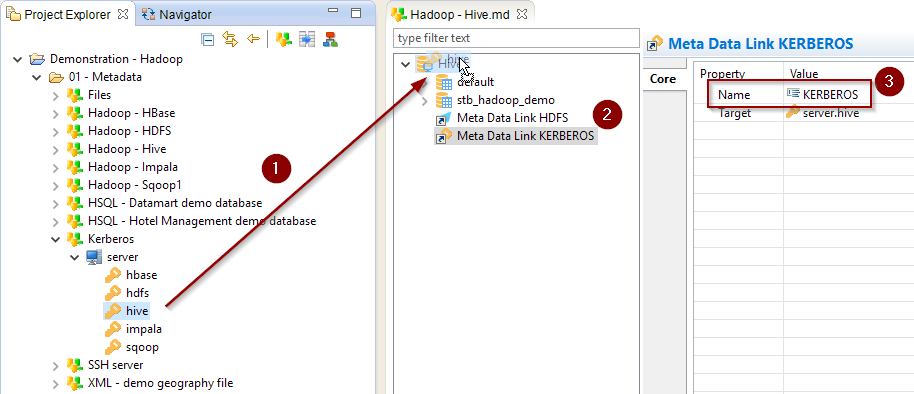This screenshot has width=914, height=394.
Task: Click the Demonstration - Hadoop project folder icon
Action: 37,59
